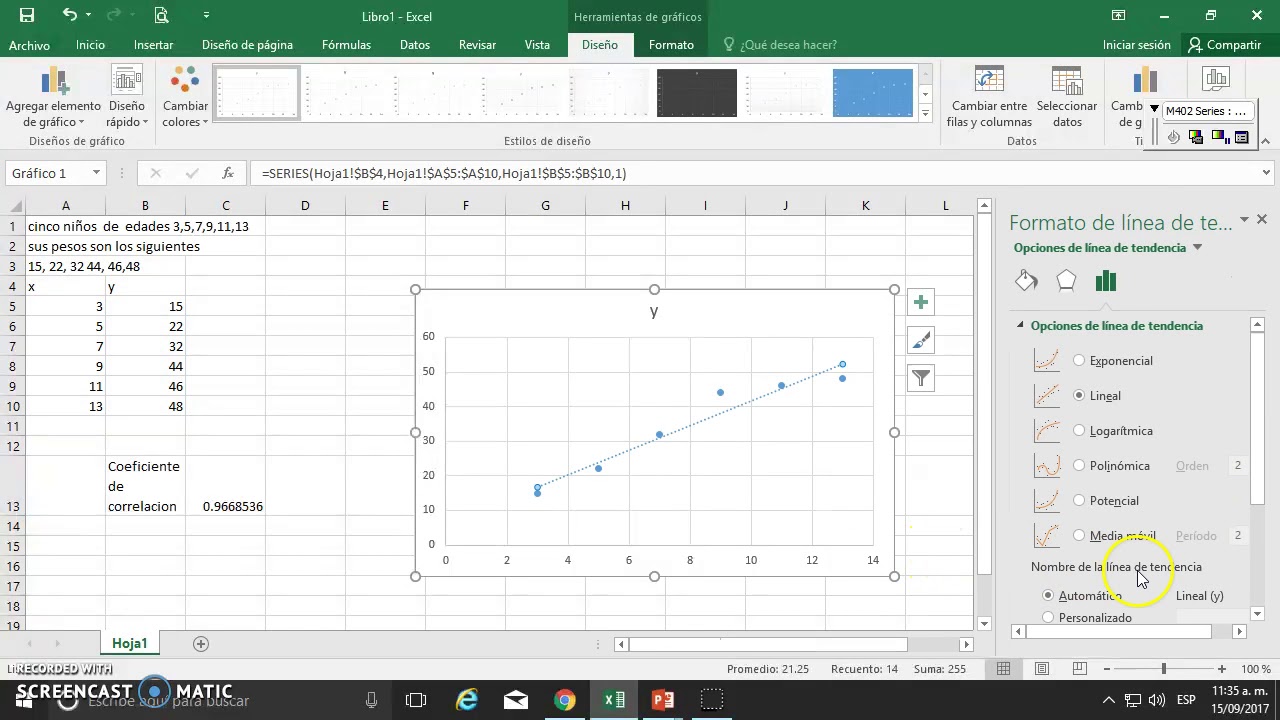This screenshot has width=1280, height=720.
Task: Click the chart elements plus button
Action: point(921,302)
